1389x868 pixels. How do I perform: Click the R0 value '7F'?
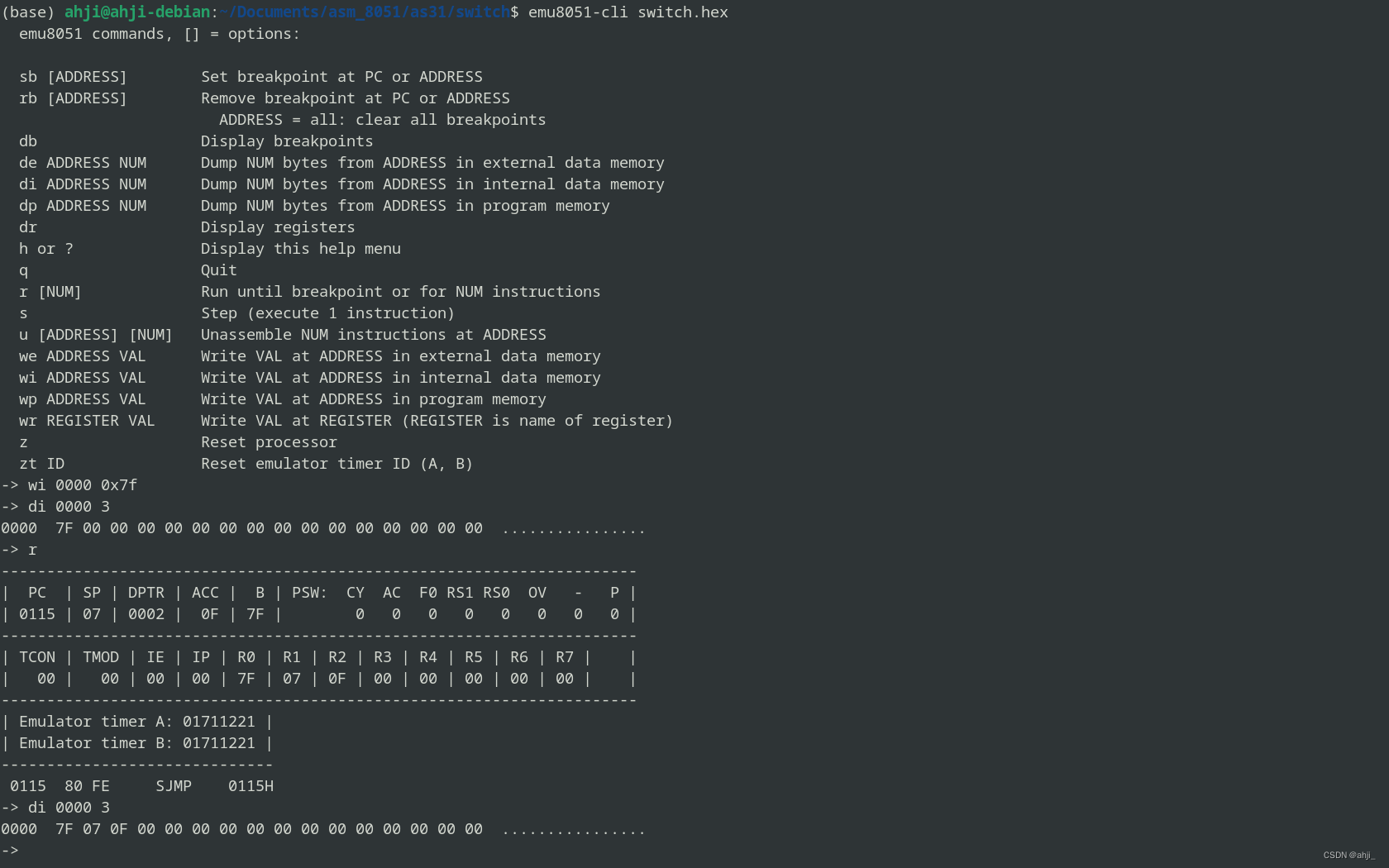click(x=246, y=679)
